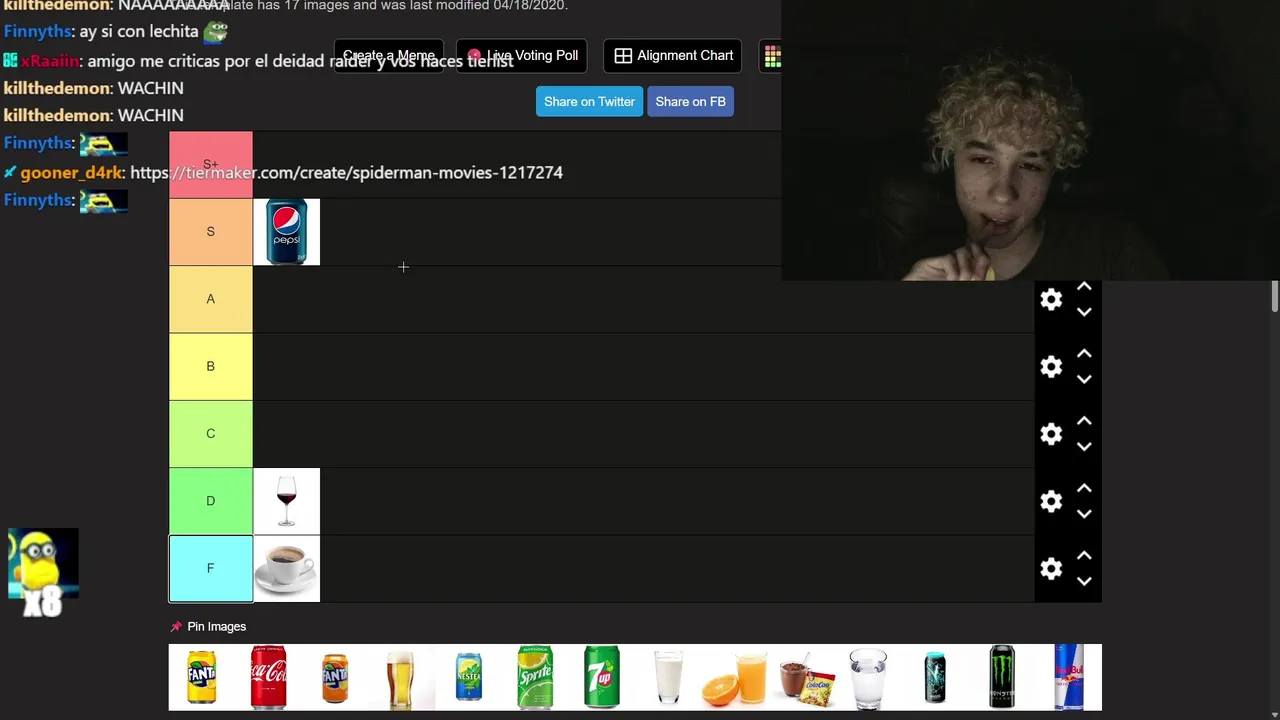Open the tiermaker spiderman-movies chat link
1280x720 pixels.
(x=346, y=173)
